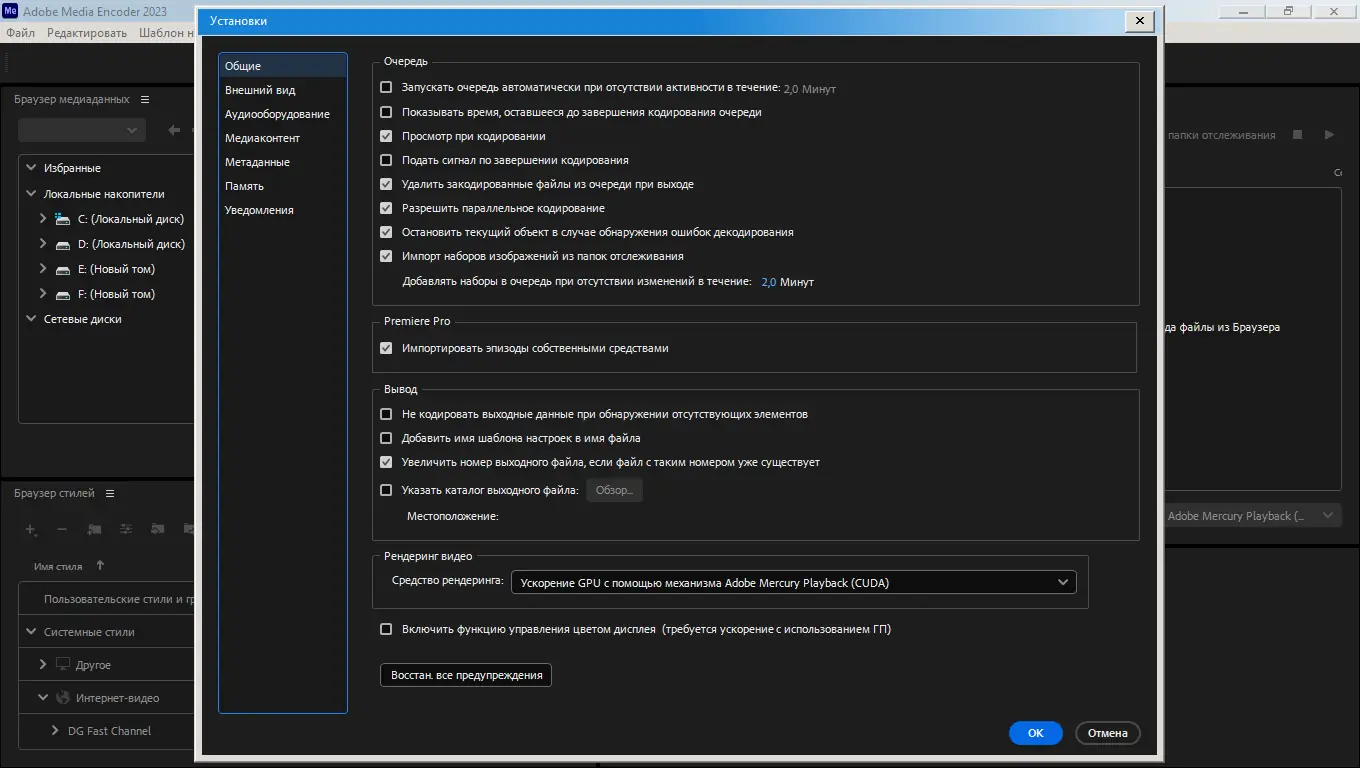Open the Preset Browser panel menu icon

pyautogui.click(x=110, y=494)
